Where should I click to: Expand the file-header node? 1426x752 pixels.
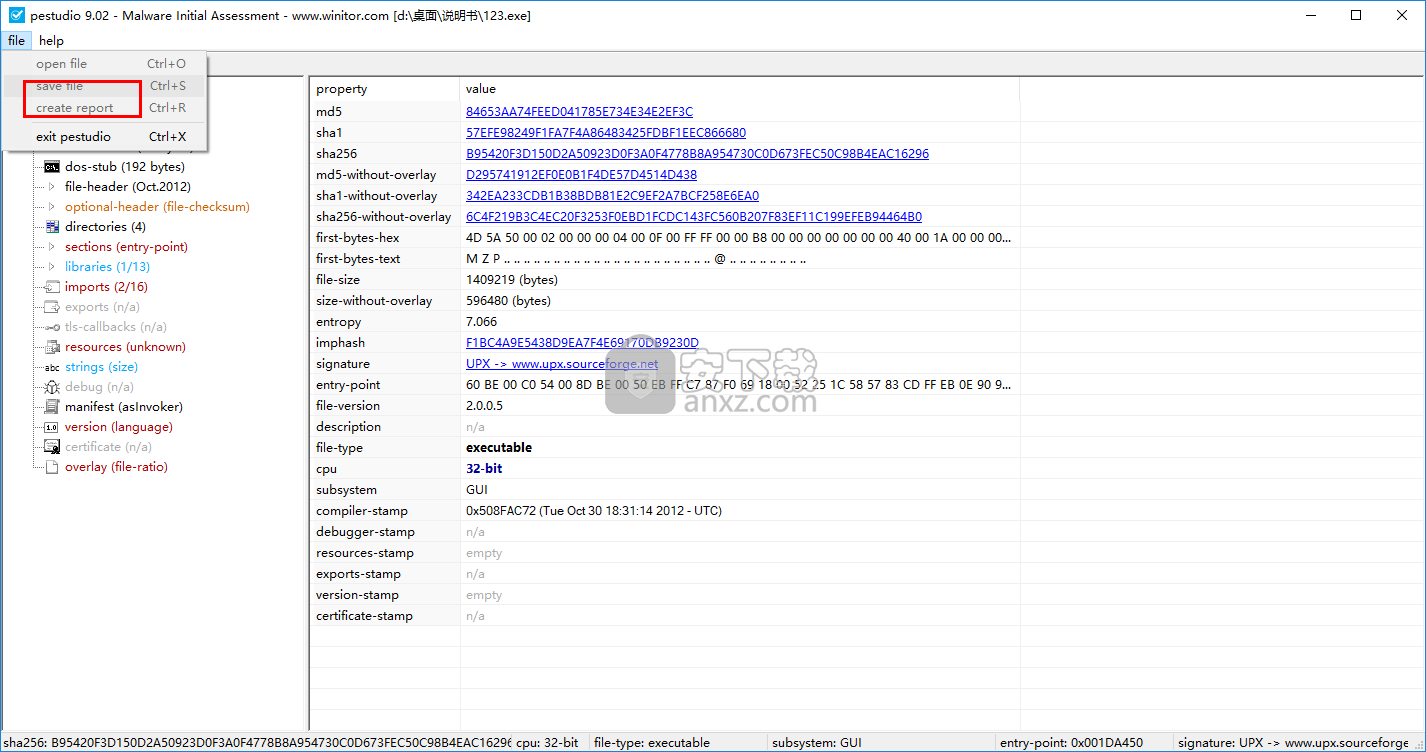coord(52,187)
